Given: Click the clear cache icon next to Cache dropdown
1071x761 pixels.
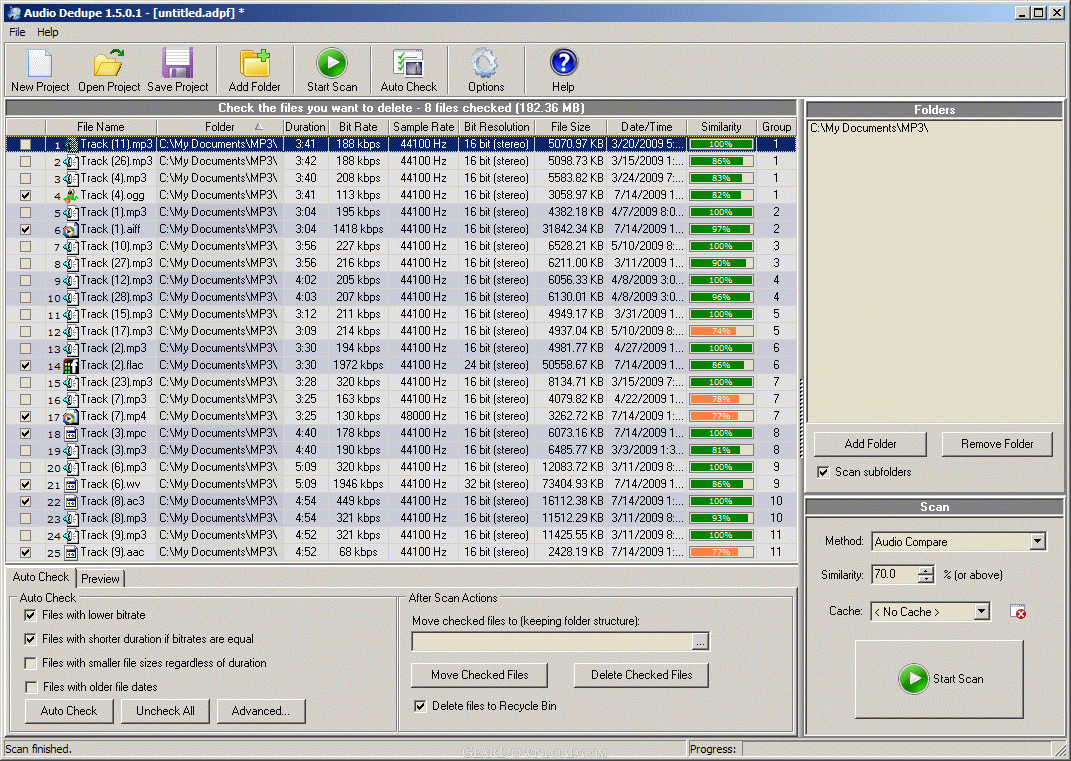Looking at the screenshot, I should (x=1018, y=611).
